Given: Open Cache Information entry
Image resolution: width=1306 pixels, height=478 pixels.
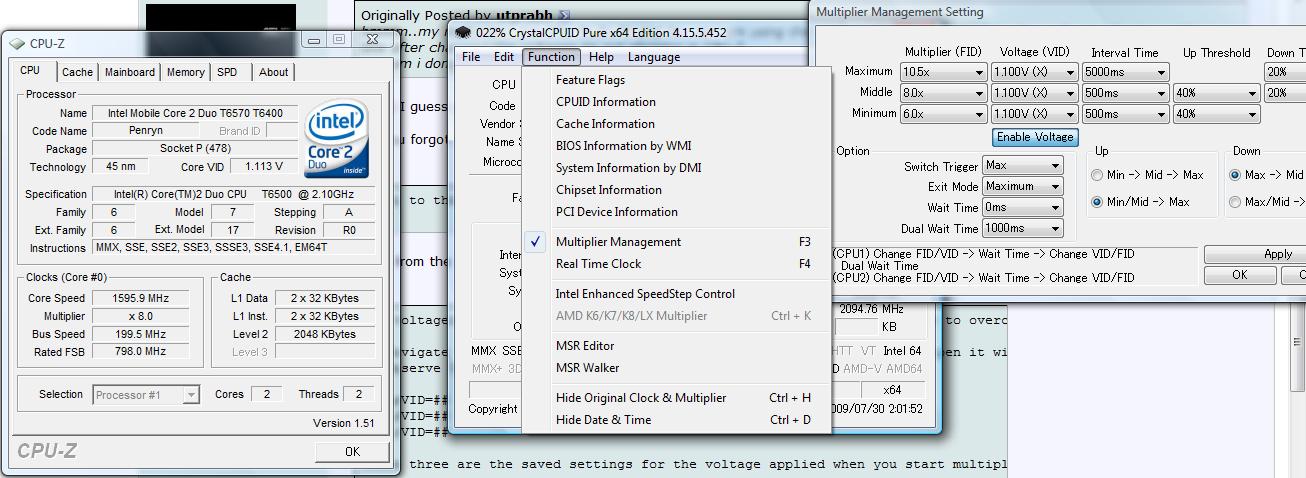Looking at the screenshot, I should coord(676,124).
